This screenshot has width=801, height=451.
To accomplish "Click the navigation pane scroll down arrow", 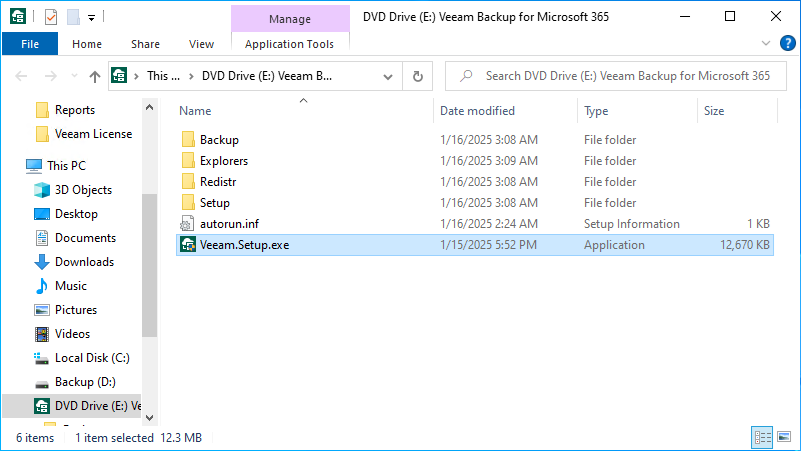I will point(150,417).
